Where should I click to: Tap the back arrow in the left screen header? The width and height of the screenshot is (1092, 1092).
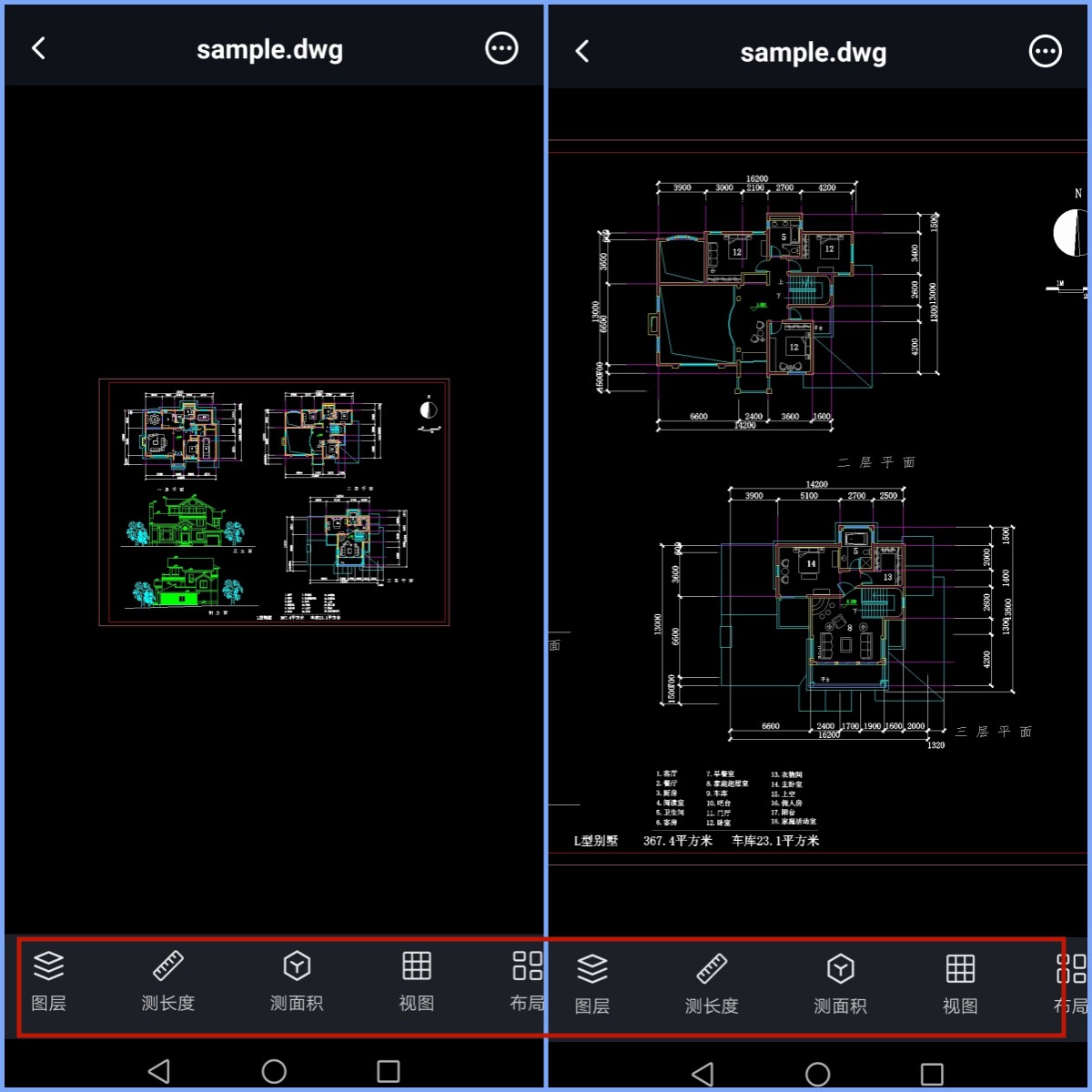[x=38, y=48]
